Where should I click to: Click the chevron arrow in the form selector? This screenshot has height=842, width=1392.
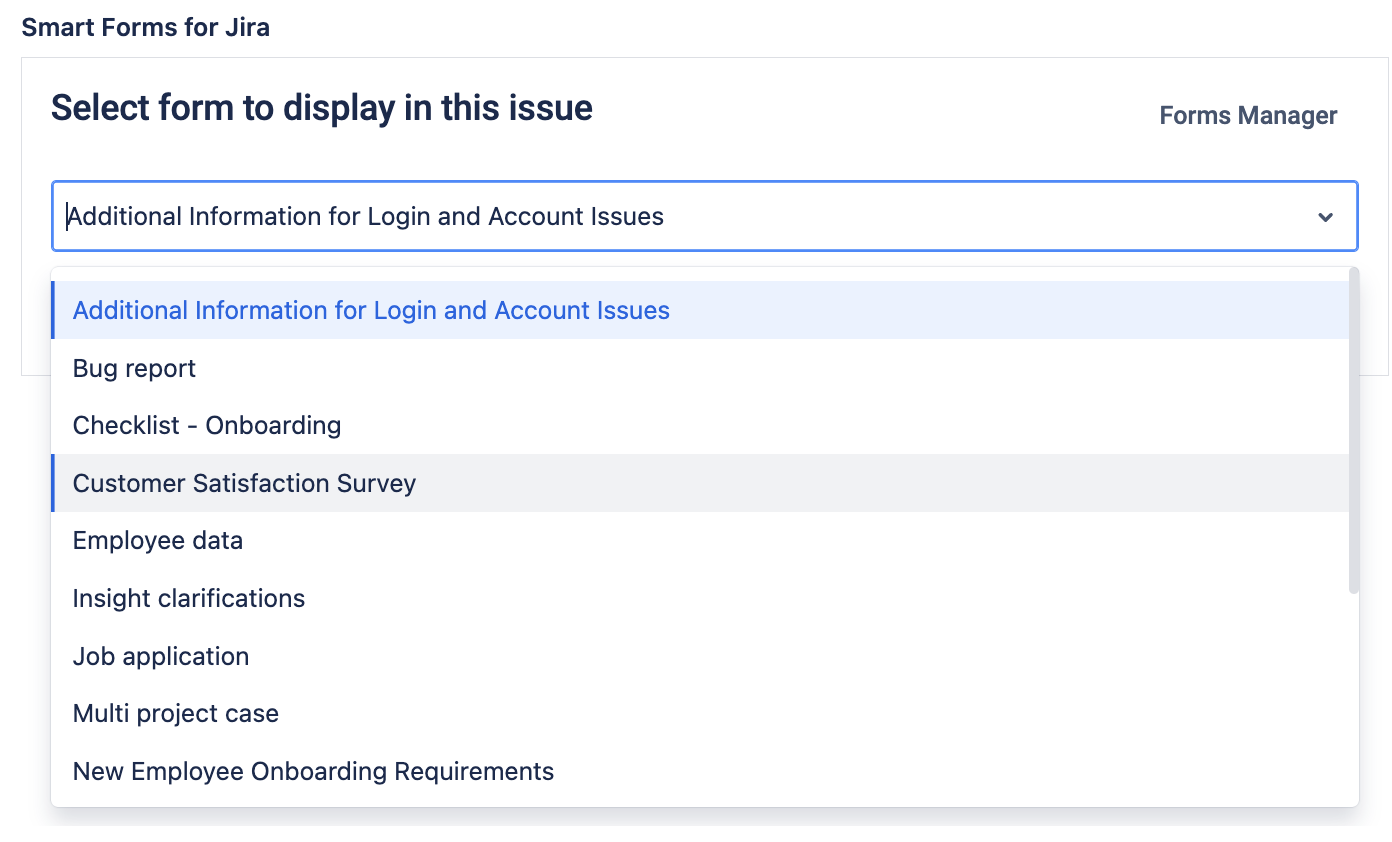point(1326,217)
